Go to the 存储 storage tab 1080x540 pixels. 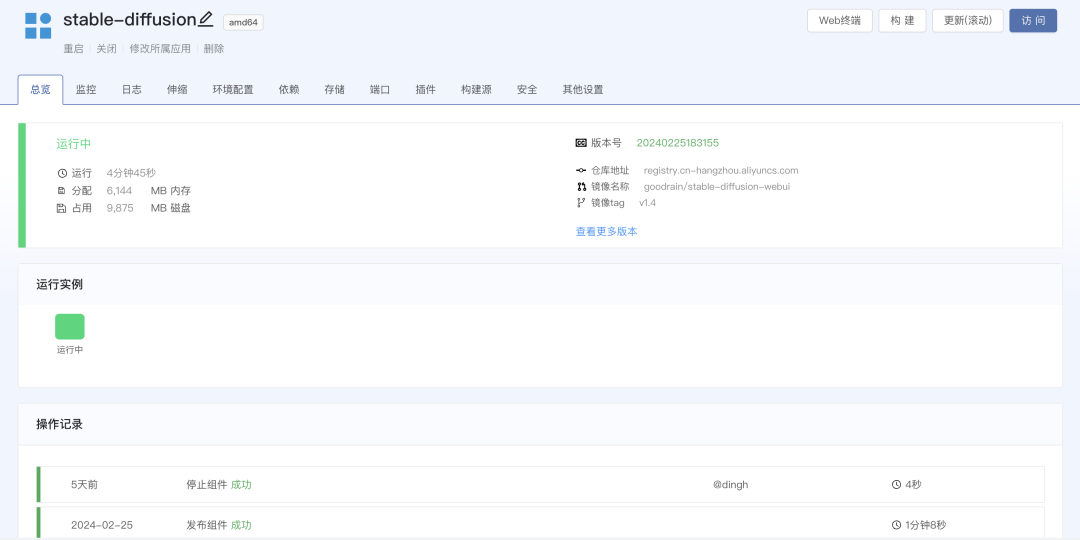pos(334,90)
